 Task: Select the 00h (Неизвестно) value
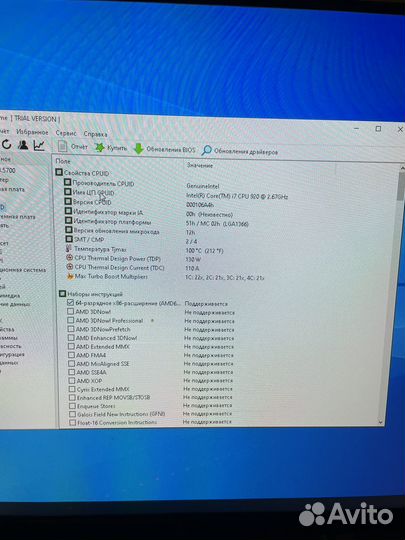[x=209, y=214]
